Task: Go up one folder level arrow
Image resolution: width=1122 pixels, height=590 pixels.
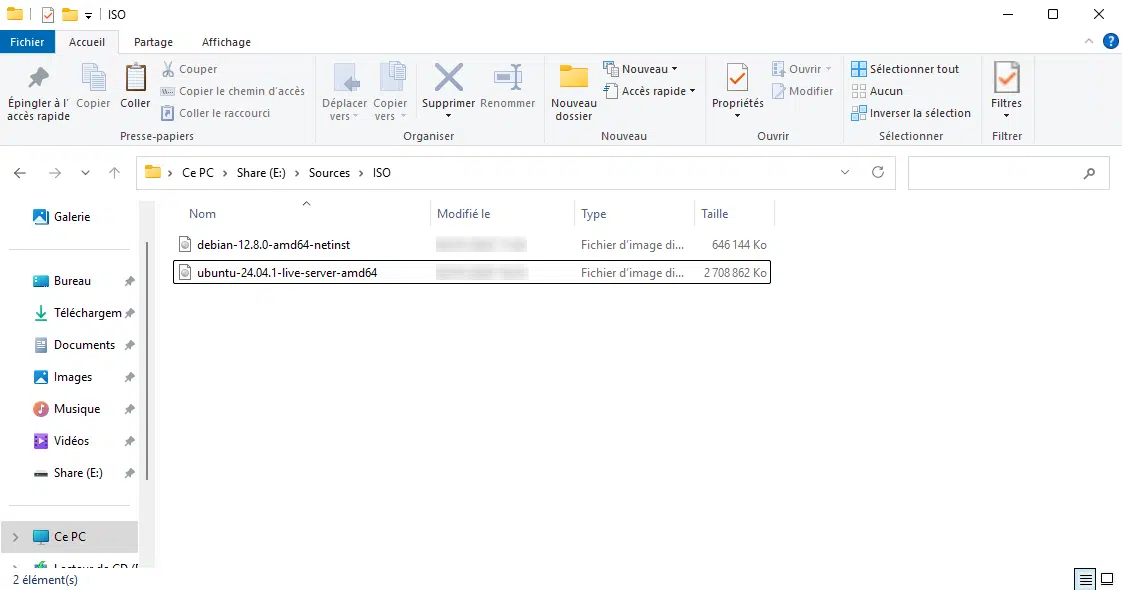Action: [114, 172]
